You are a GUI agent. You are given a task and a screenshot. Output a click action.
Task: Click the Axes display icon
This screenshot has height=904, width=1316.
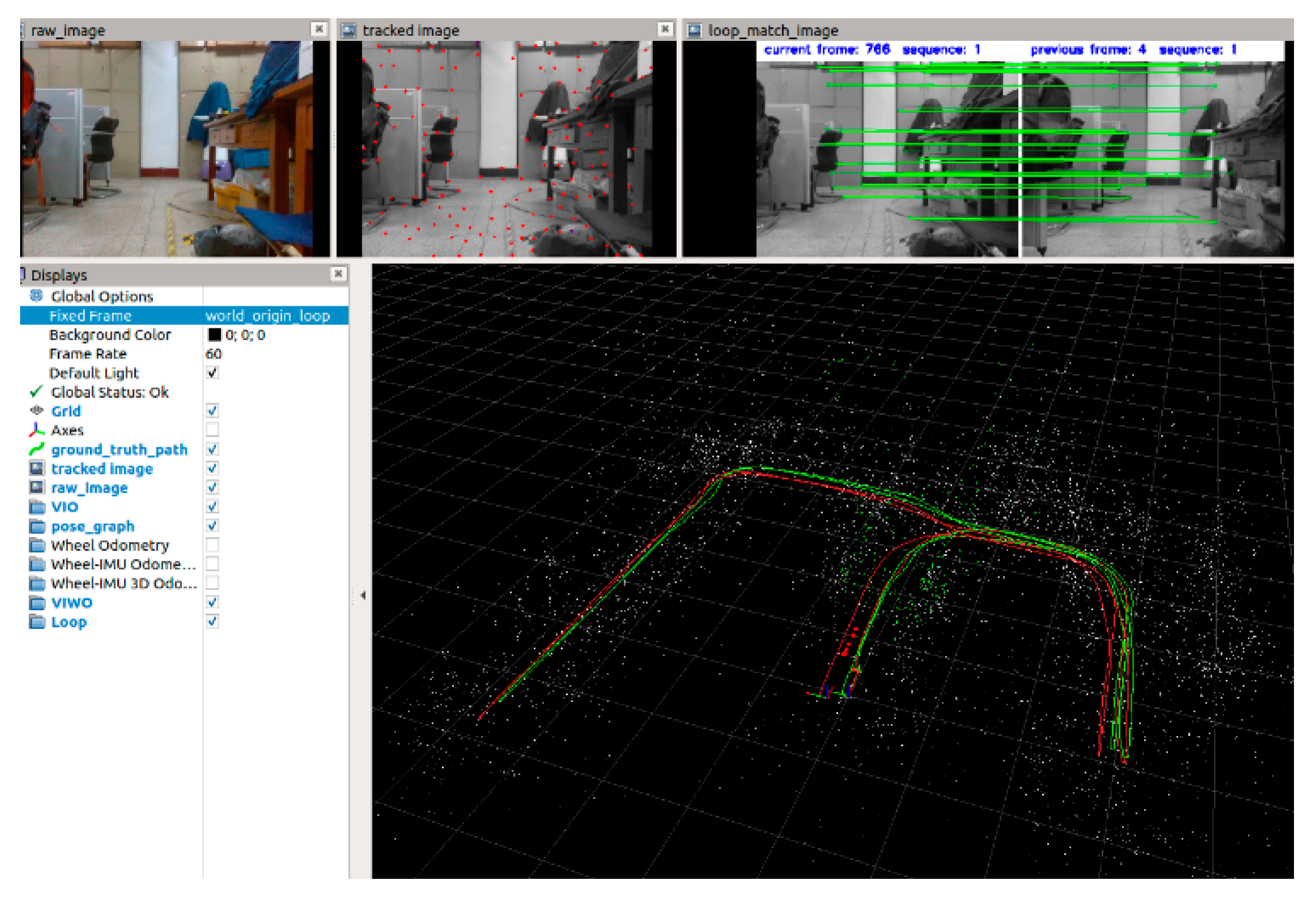(x=37, y=430)
